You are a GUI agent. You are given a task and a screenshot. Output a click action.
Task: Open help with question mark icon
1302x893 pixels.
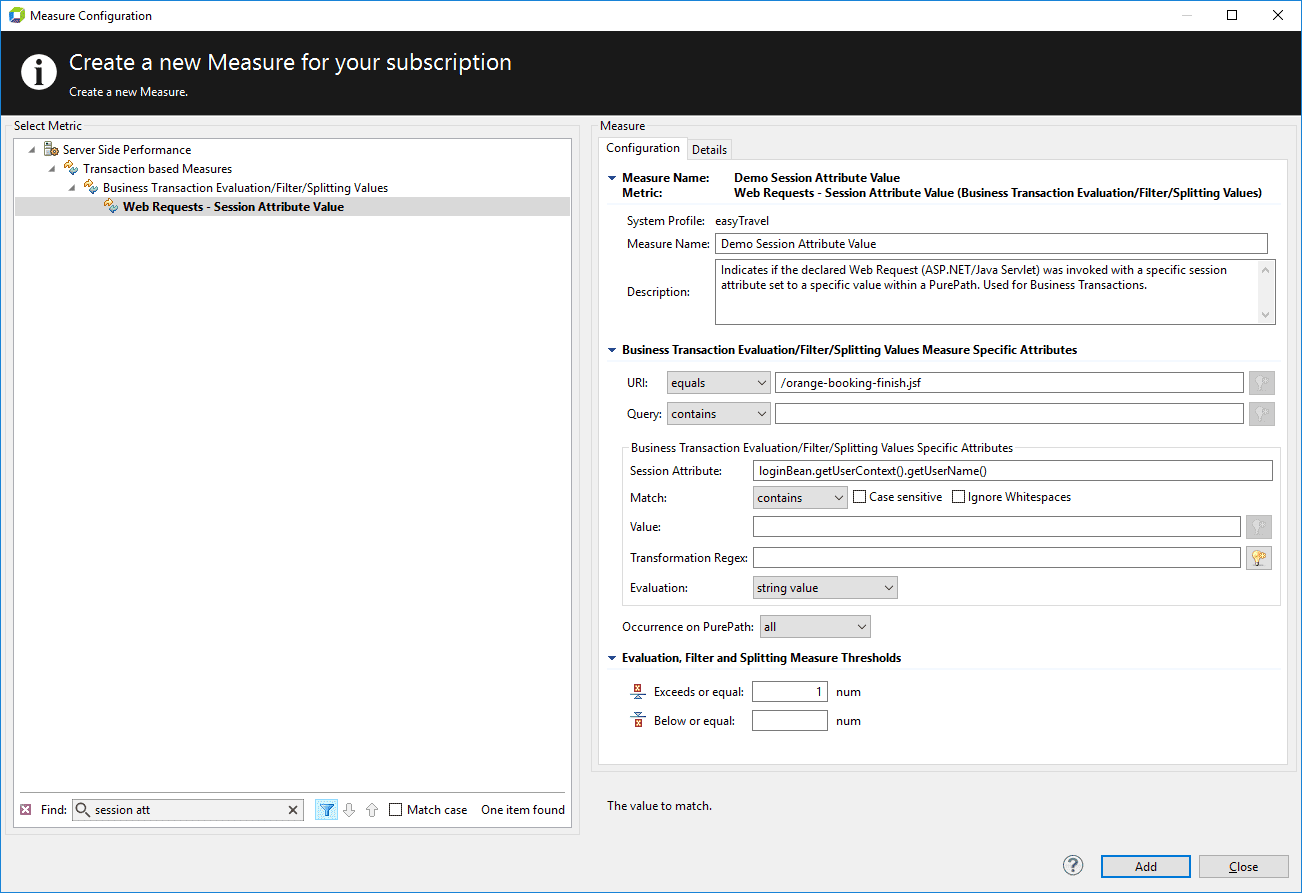1073,866
